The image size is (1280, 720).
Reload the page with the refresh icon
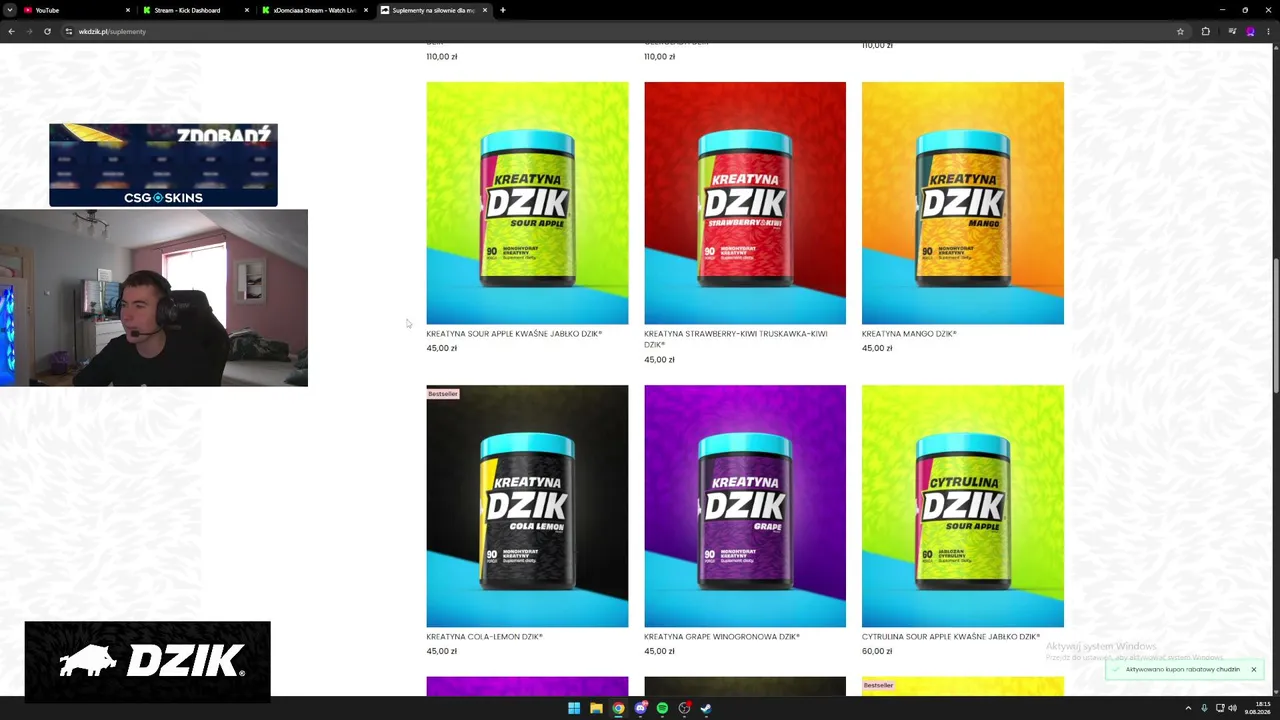(47, 31)
